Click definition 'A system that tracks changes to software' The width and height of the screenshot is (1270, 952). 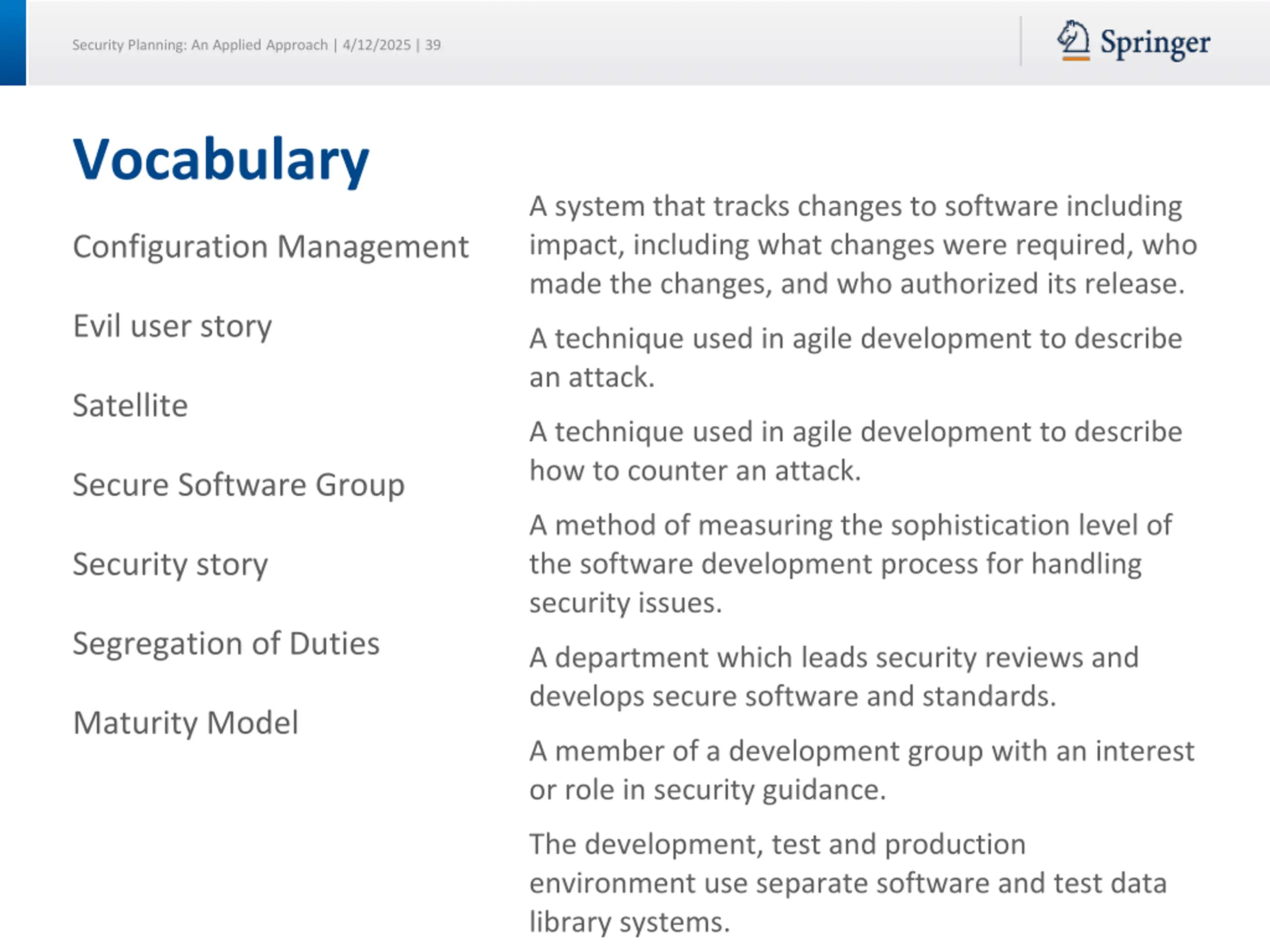click(x=863, y=245)
